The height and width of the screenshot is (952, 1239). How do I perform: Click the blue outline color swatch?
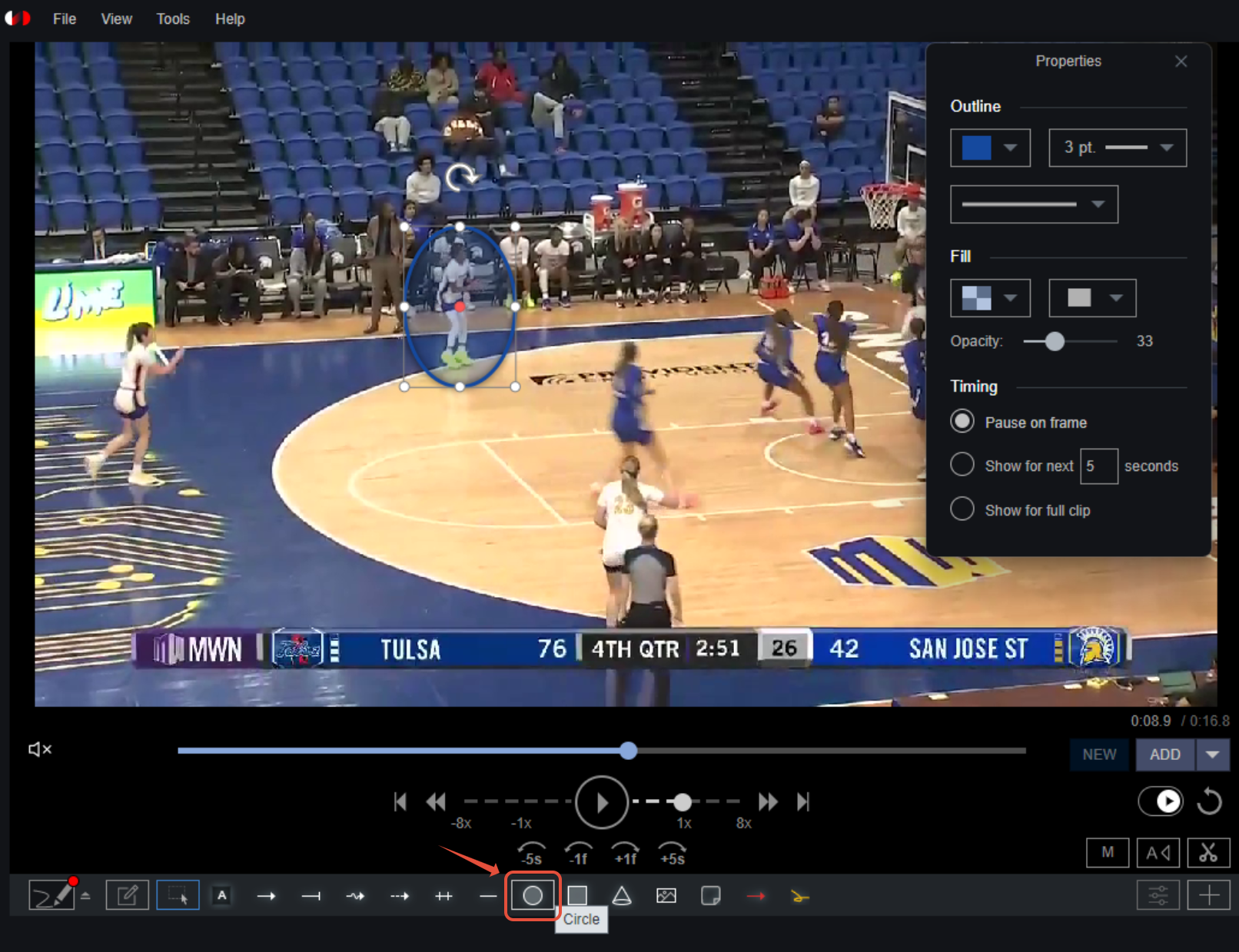(x=977, y=148)
